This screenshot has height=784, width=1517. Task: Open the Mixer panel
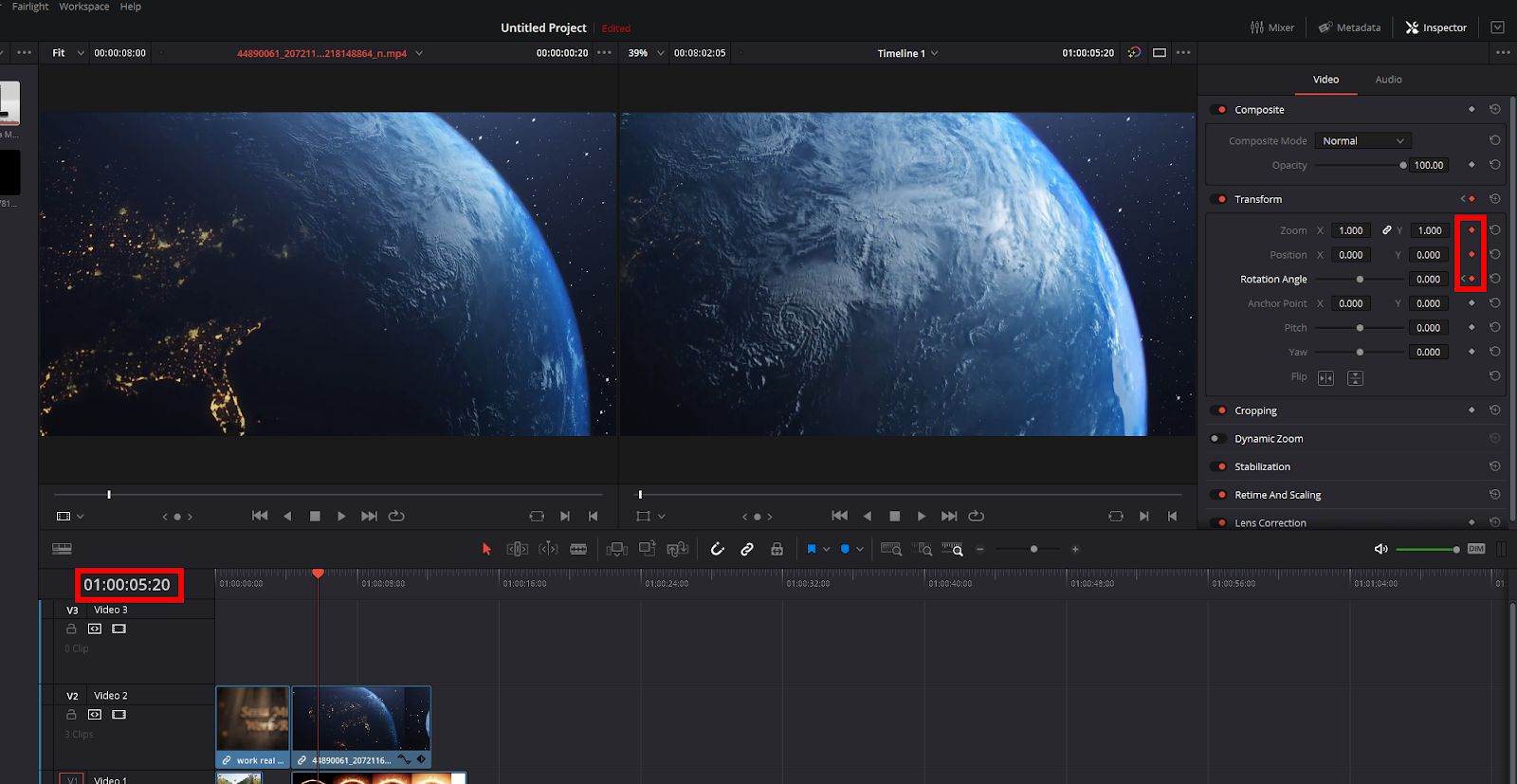tap(1272, 27)
